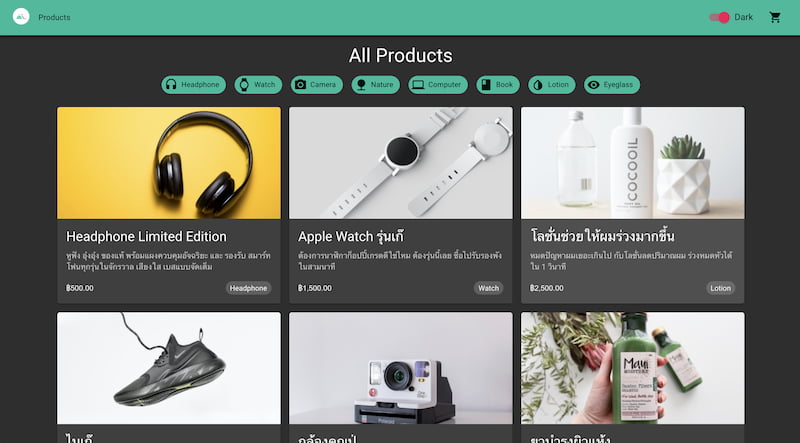This screenshot has width=800, height=443.
Task: Click the Watch tag on Apple Watch card
Action: 488,288
